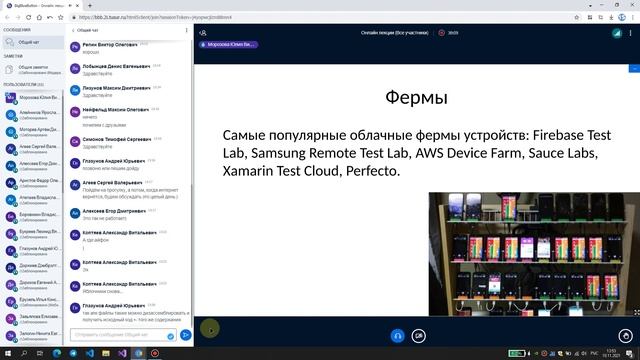Click Симонов Тимофей Сергеевич name in chat
Viewport: 640px width, 360px height.
117,139
